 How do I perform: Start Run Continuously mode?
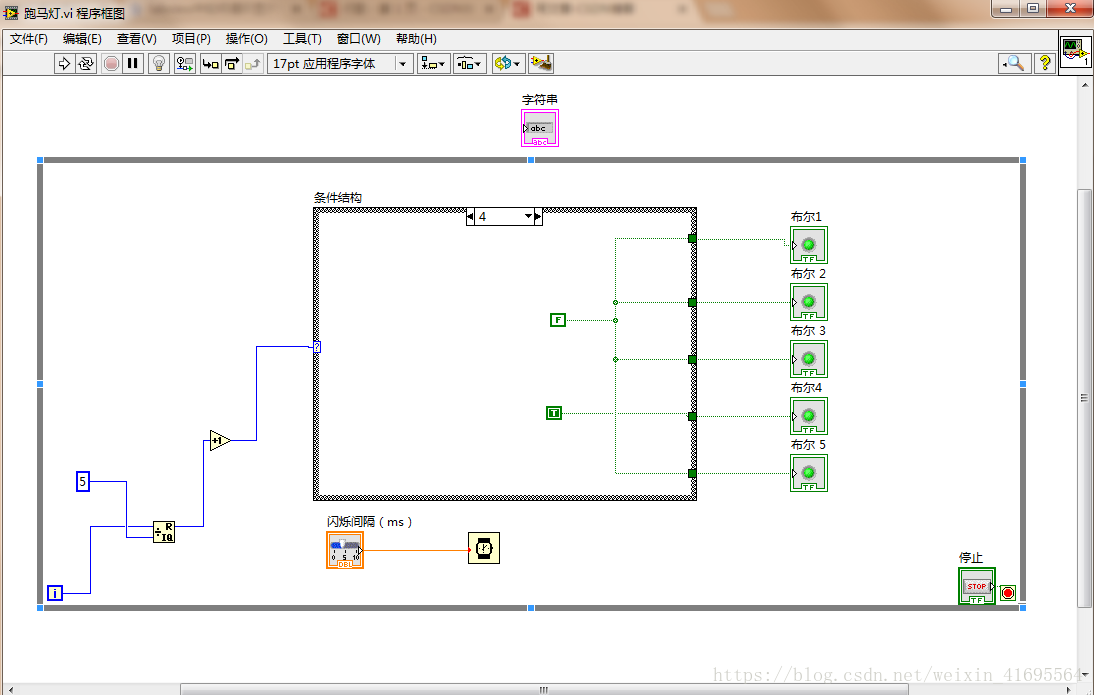(x=86, y=63)
